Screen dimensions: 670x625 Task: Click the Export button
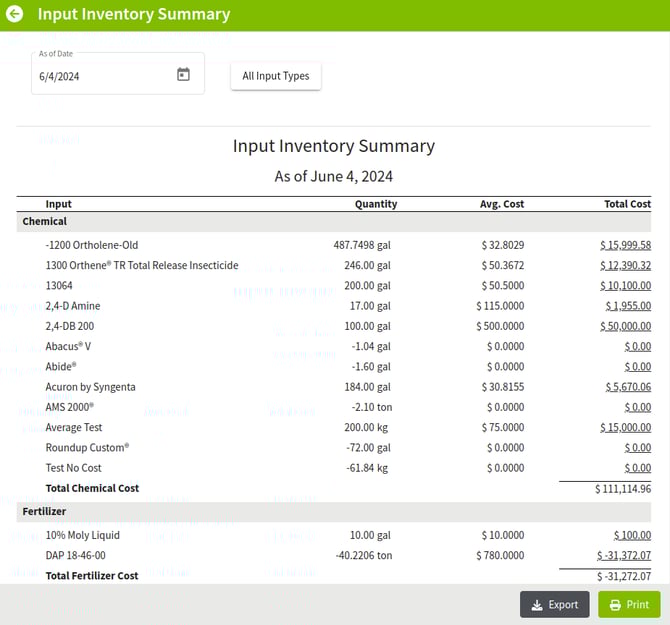[x=554, y=604]
